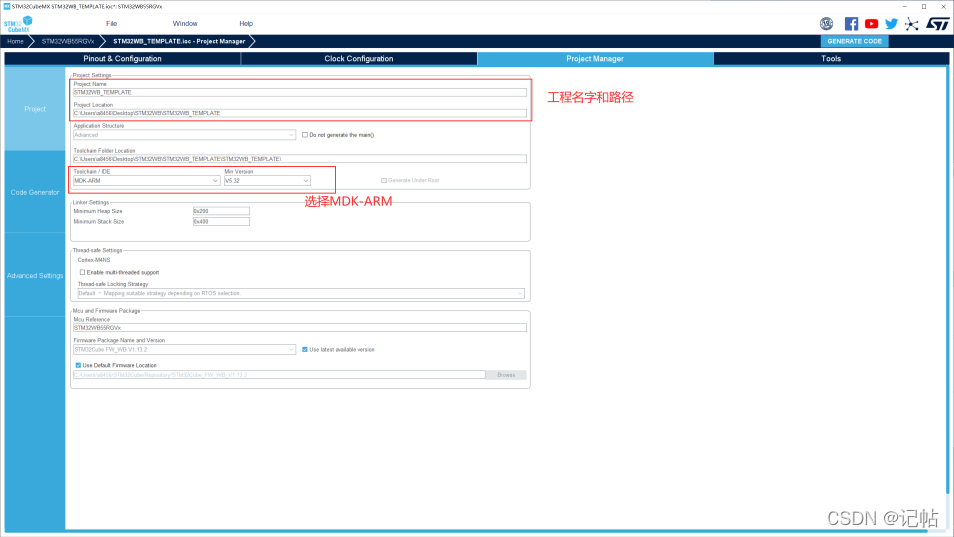The height and width of the screenshot is (537, 954).
Task: Select the Advanced Settings side section
Action: pyautogui.click(x=35, y=275)
